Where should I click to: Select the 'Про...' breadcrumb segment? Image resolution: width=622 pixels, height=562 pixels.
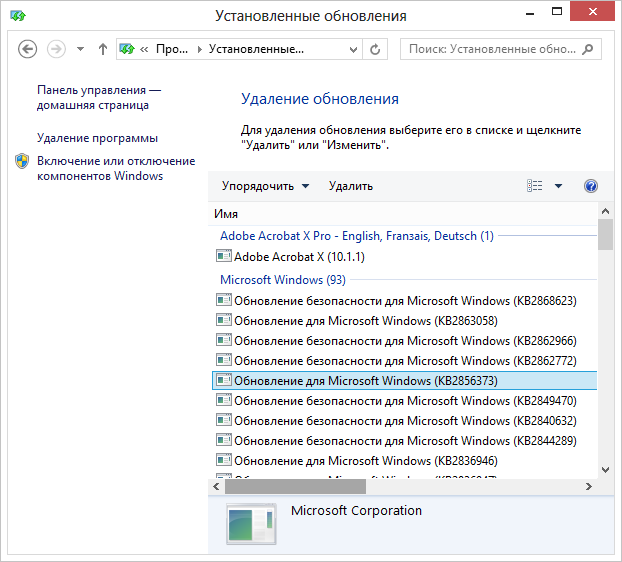tap(172, 49)
